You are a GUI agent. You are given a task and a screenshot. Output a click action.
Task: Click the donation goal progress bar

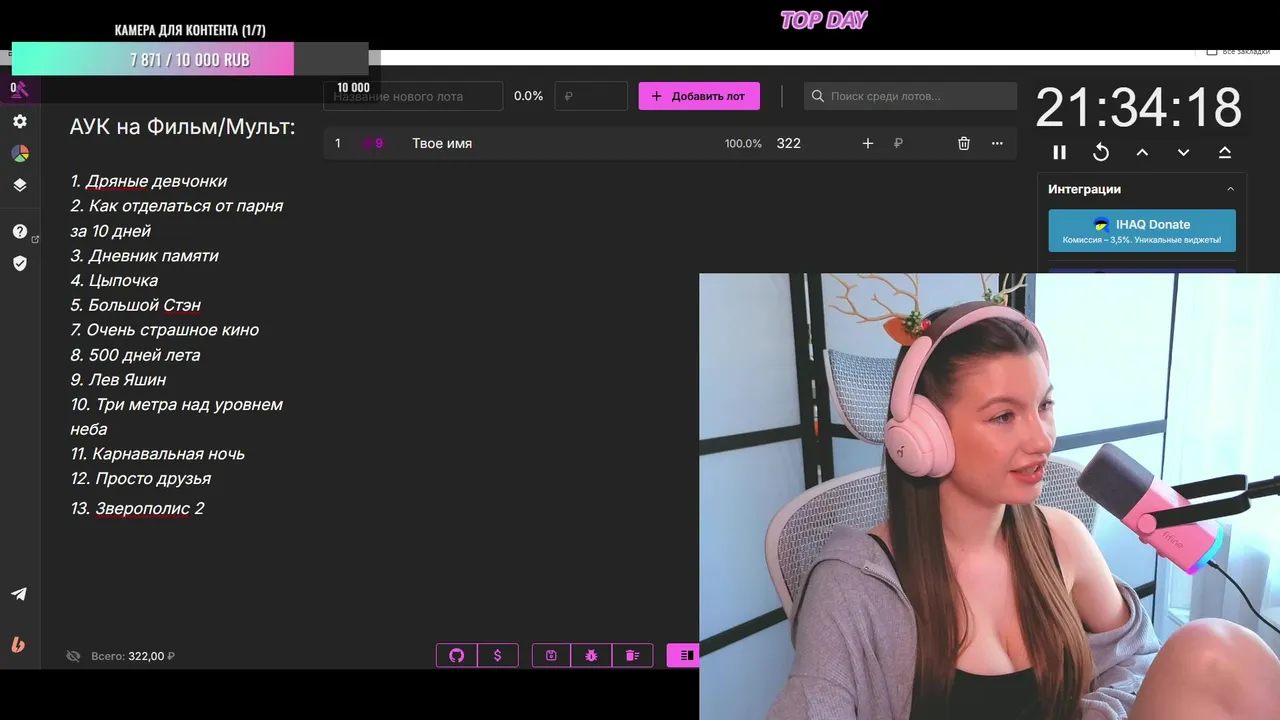point(190,59)
